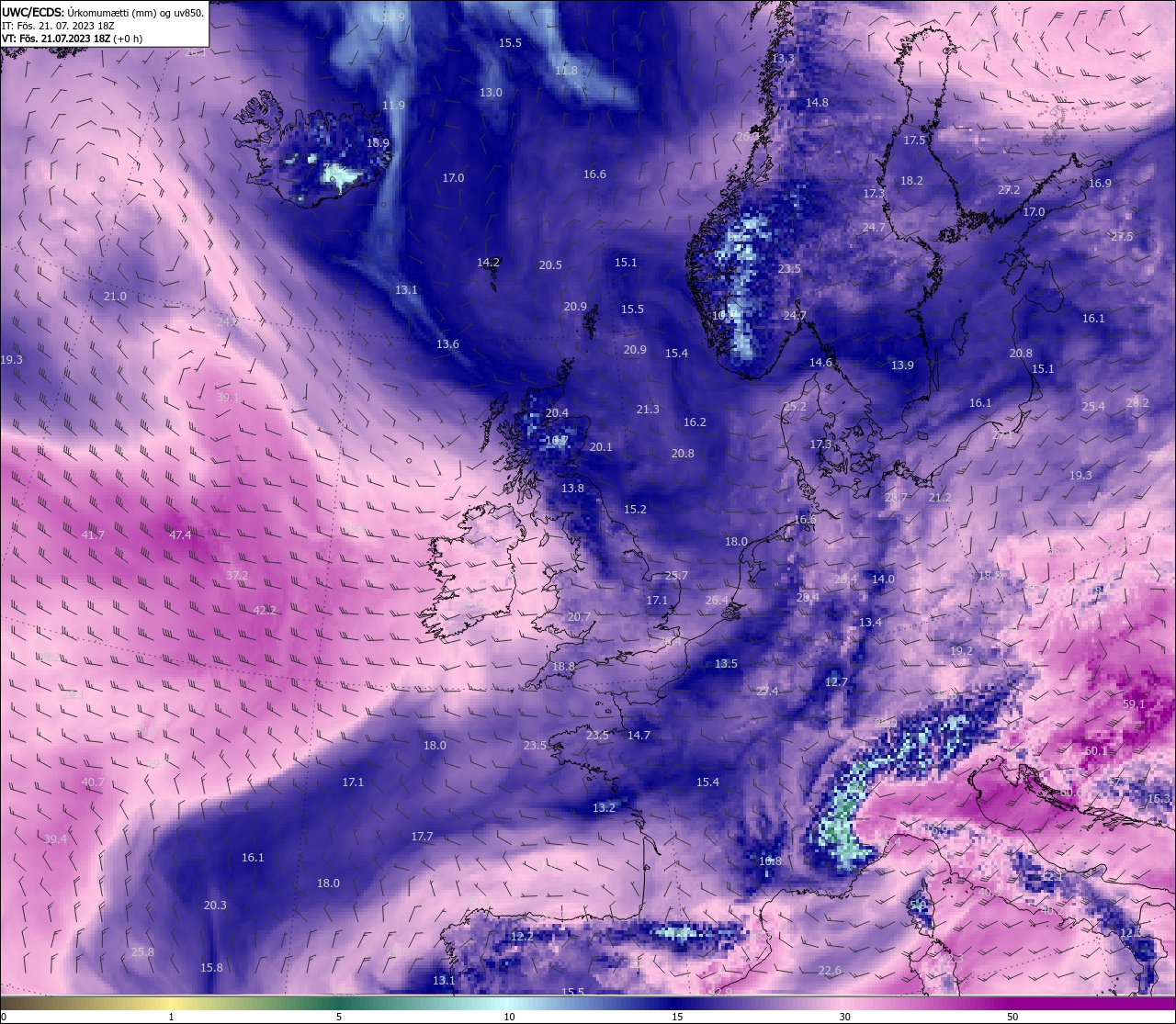Click the 5 tick on the color scale
Viewport: 1176px width, 1024px height.
point(339,1017)
